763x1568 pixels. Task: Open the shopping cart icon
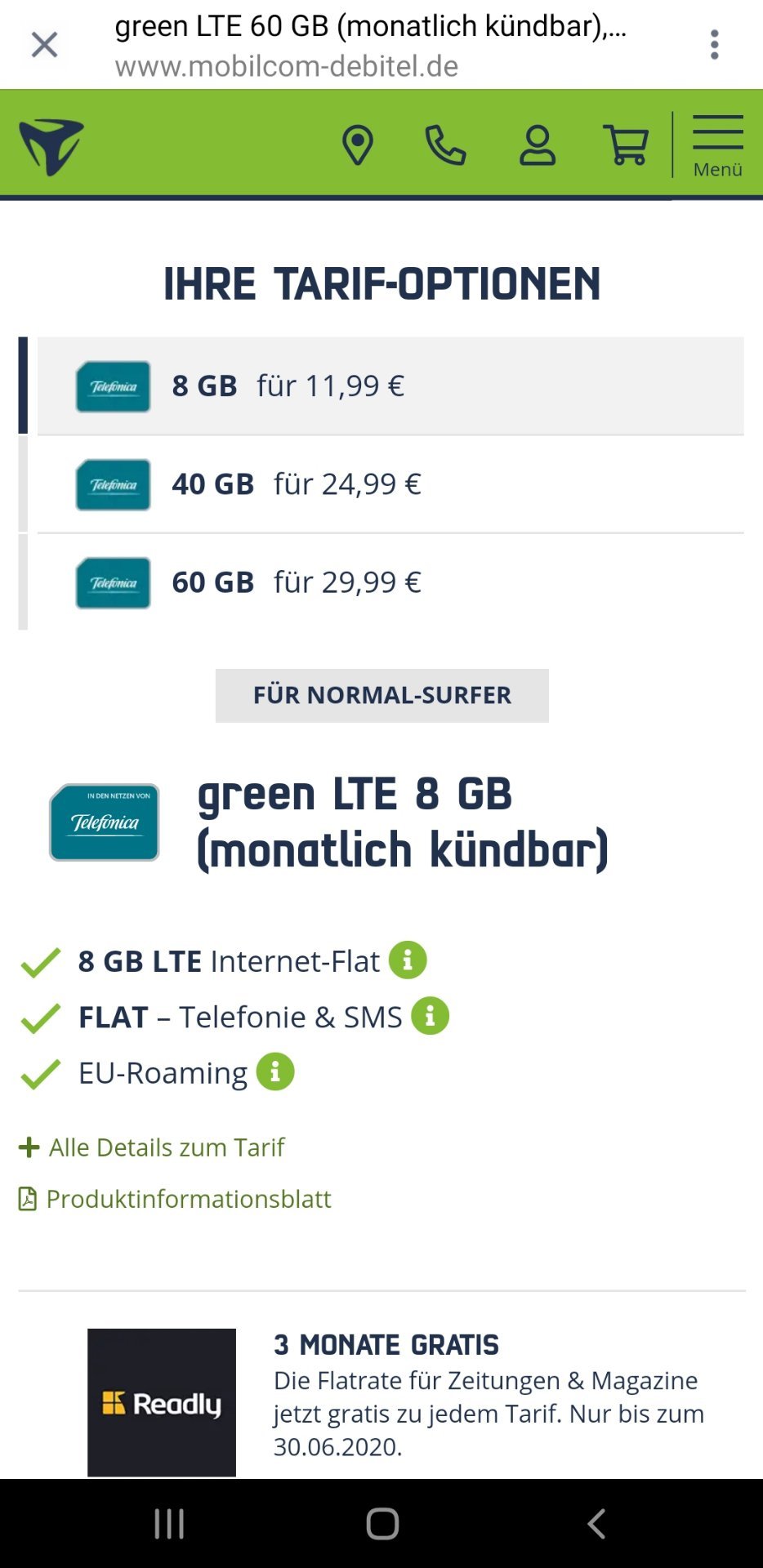point(626,145)
